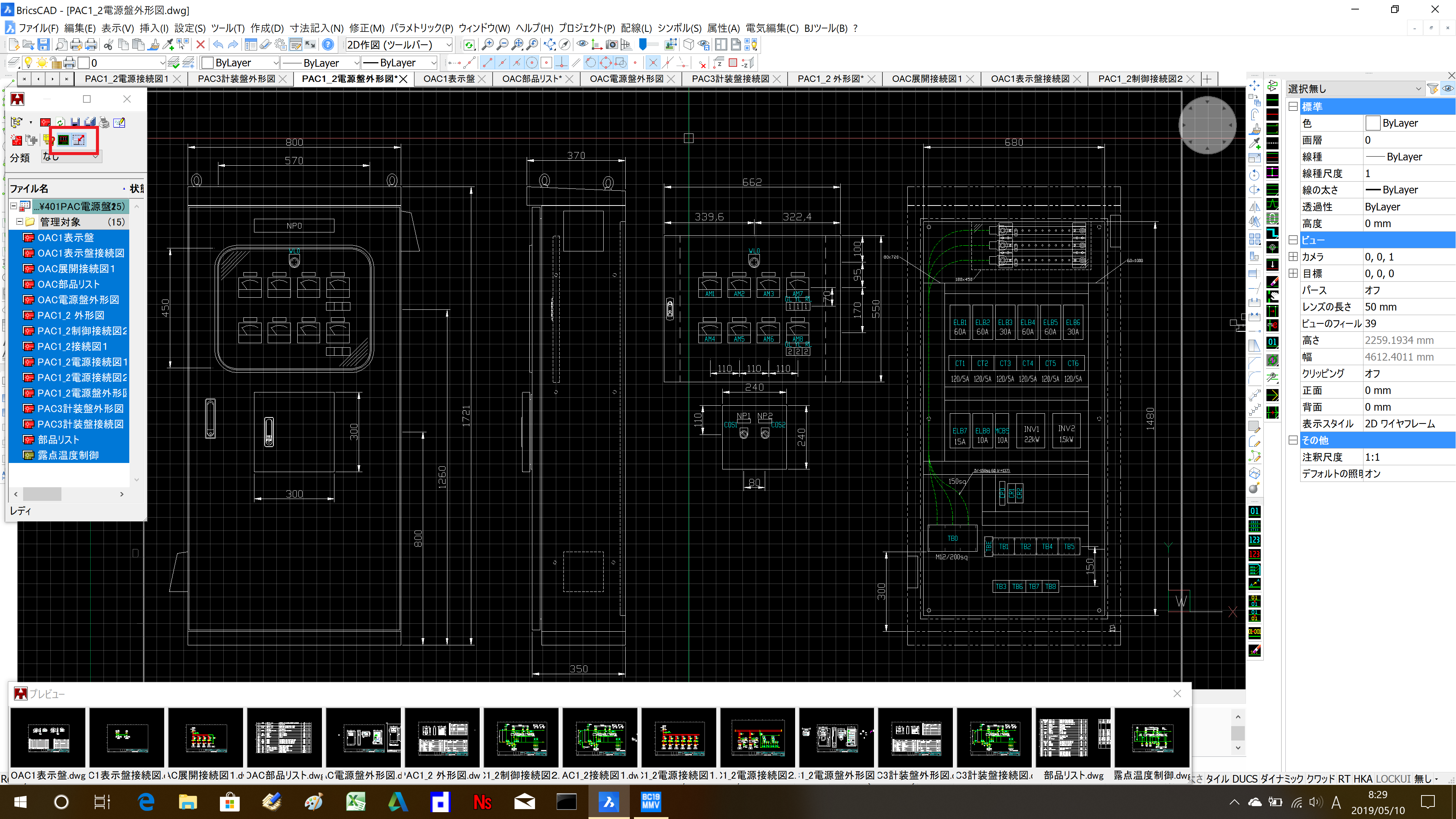Toggle LOCKUI in the status bar
The width and height of the screenshot is (1456, 819).
coord(1393,779)
